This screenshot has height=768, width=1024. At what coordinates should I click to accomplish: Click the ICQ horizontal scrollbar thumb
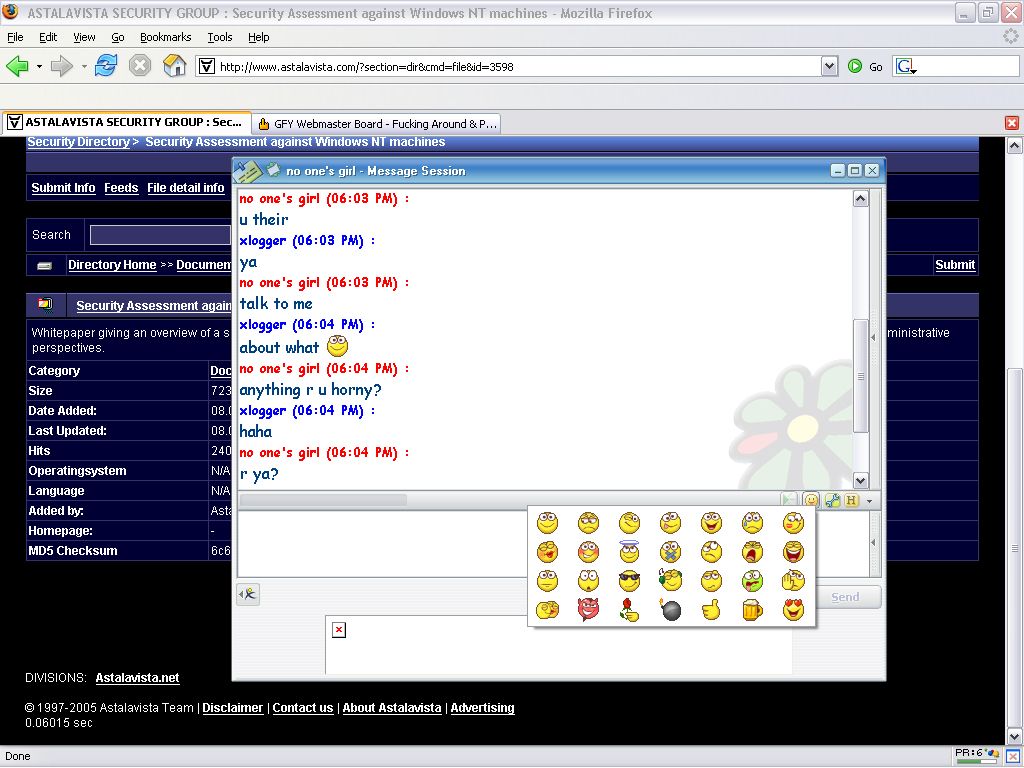click(x=323, y=500)
